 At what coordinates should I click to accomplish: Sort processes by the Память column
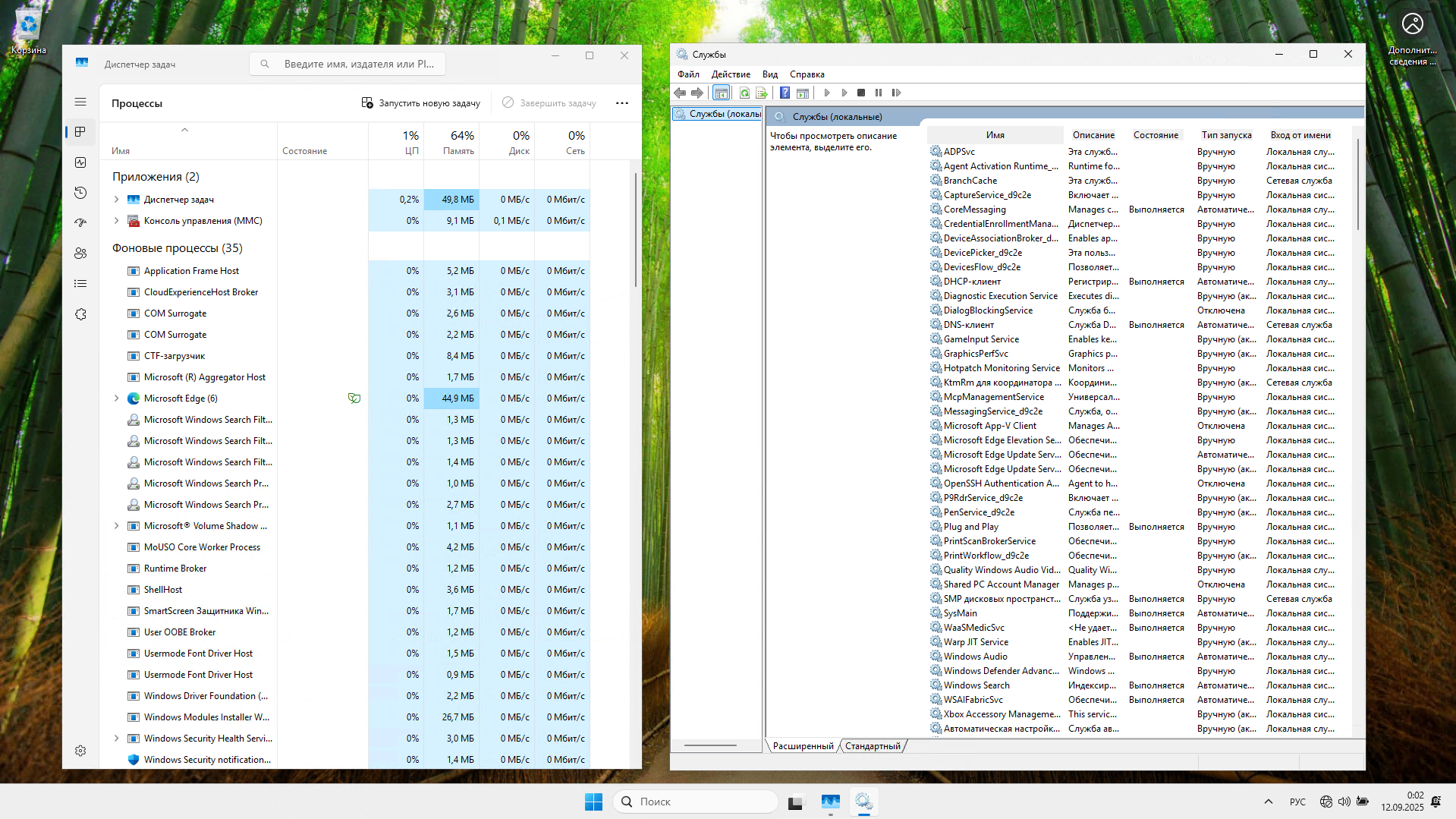pos(451,142)
